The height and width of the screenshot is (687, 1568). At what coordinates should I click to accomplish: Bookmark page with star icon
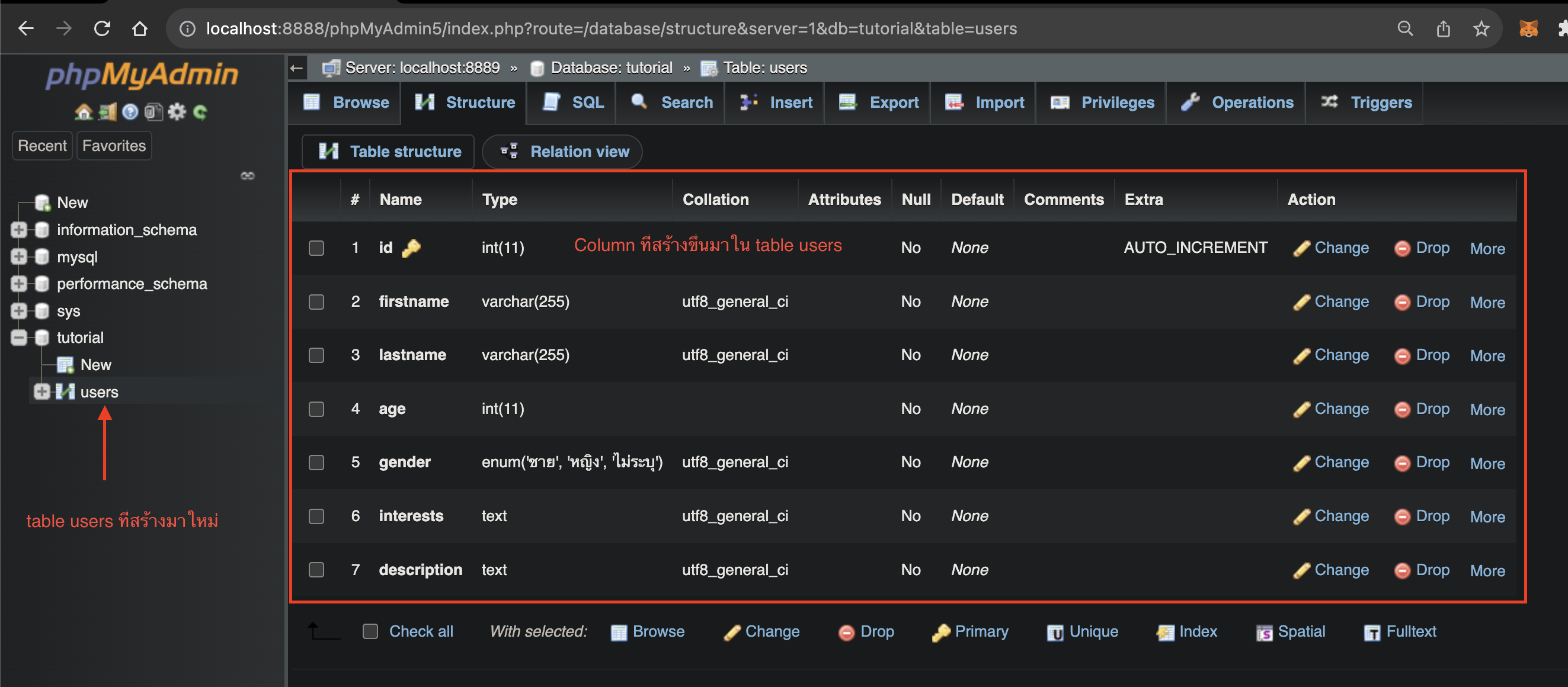1481,28
